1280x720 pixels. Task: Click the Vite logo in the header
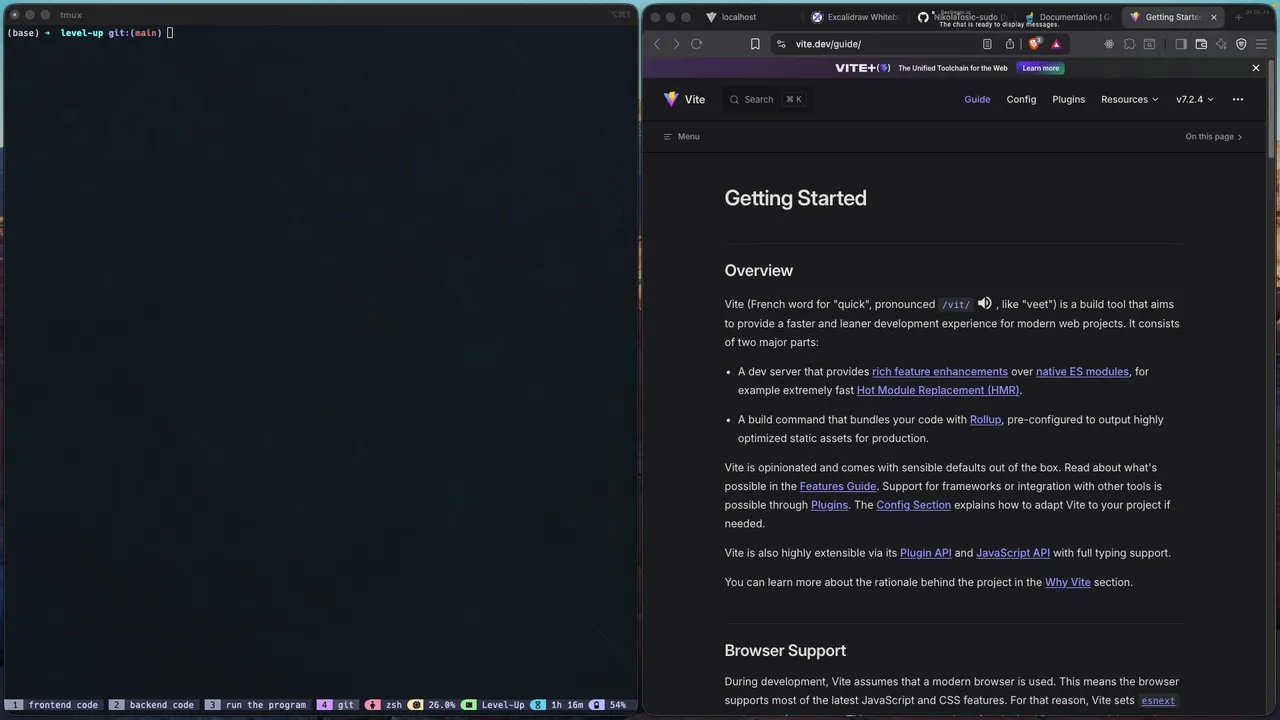[684, 99]
